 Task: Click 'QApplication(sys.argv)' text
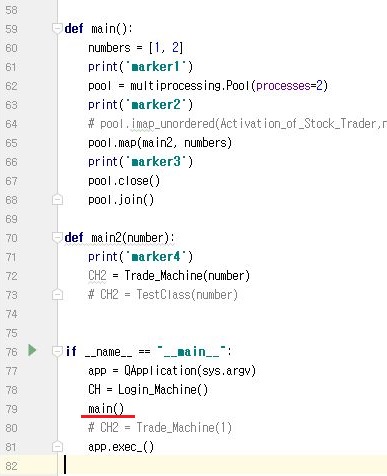190,371
